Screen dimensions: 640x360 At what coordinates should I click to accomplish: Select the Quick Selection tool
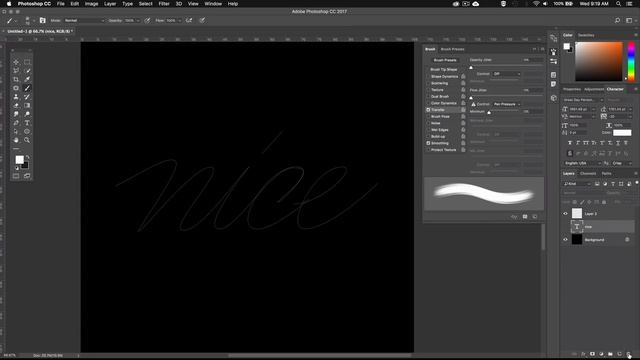tap(27, 71)
